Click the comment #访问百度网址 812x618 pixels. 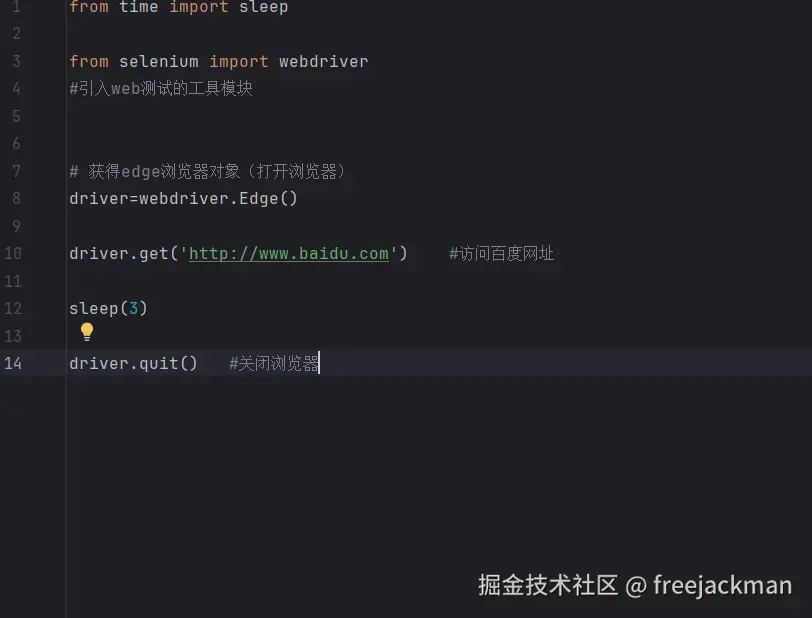coord(501,254)
